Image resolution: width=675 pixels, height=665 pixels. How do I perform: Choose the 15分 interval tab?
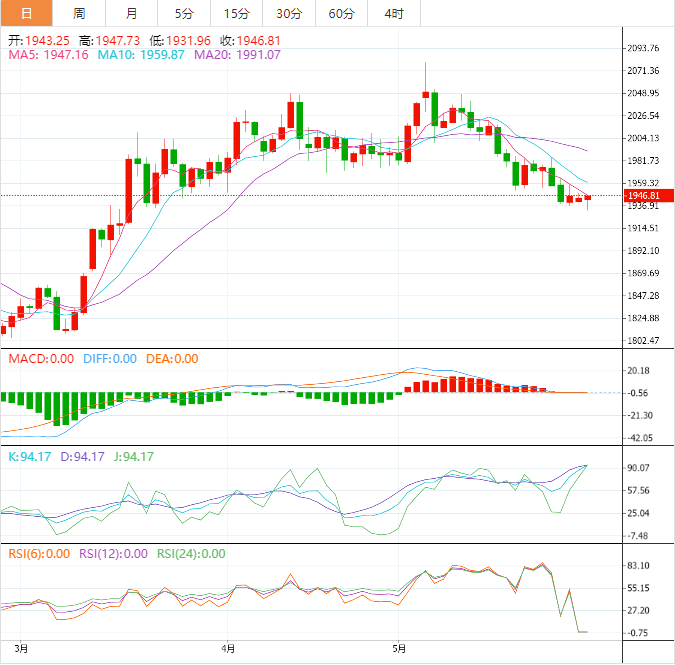pos(237,14)
